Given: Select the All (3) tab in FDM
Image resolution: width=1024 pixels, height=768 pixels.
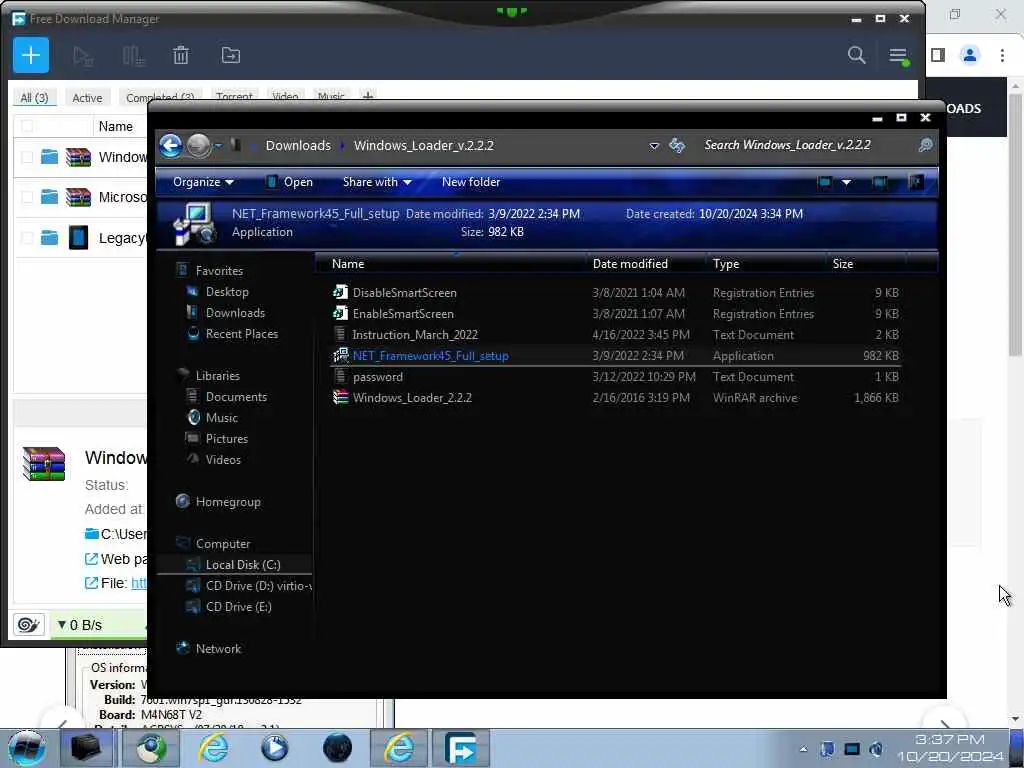Looking at the screenshot, I should (x=34, y=97).
